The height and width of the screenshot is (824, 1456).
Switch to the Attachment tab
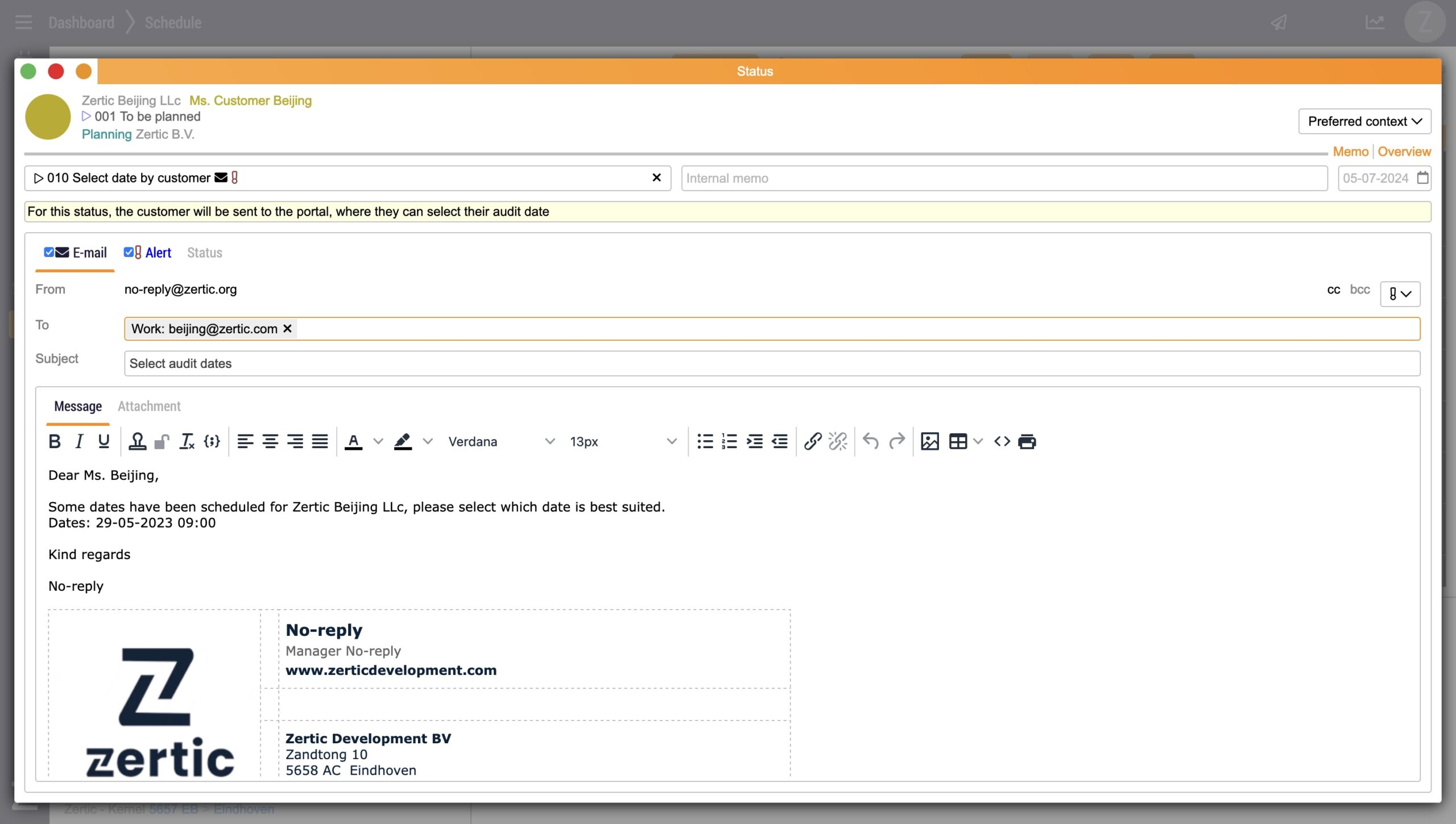tap(149, 406)
